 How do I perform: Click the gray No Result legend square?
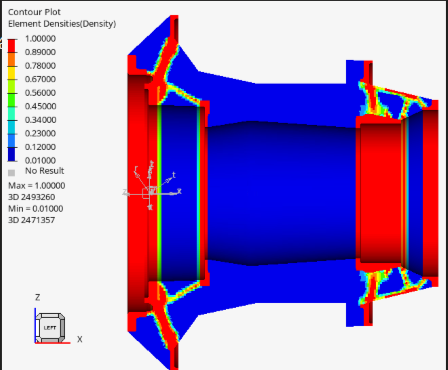[x=11, y=173]
